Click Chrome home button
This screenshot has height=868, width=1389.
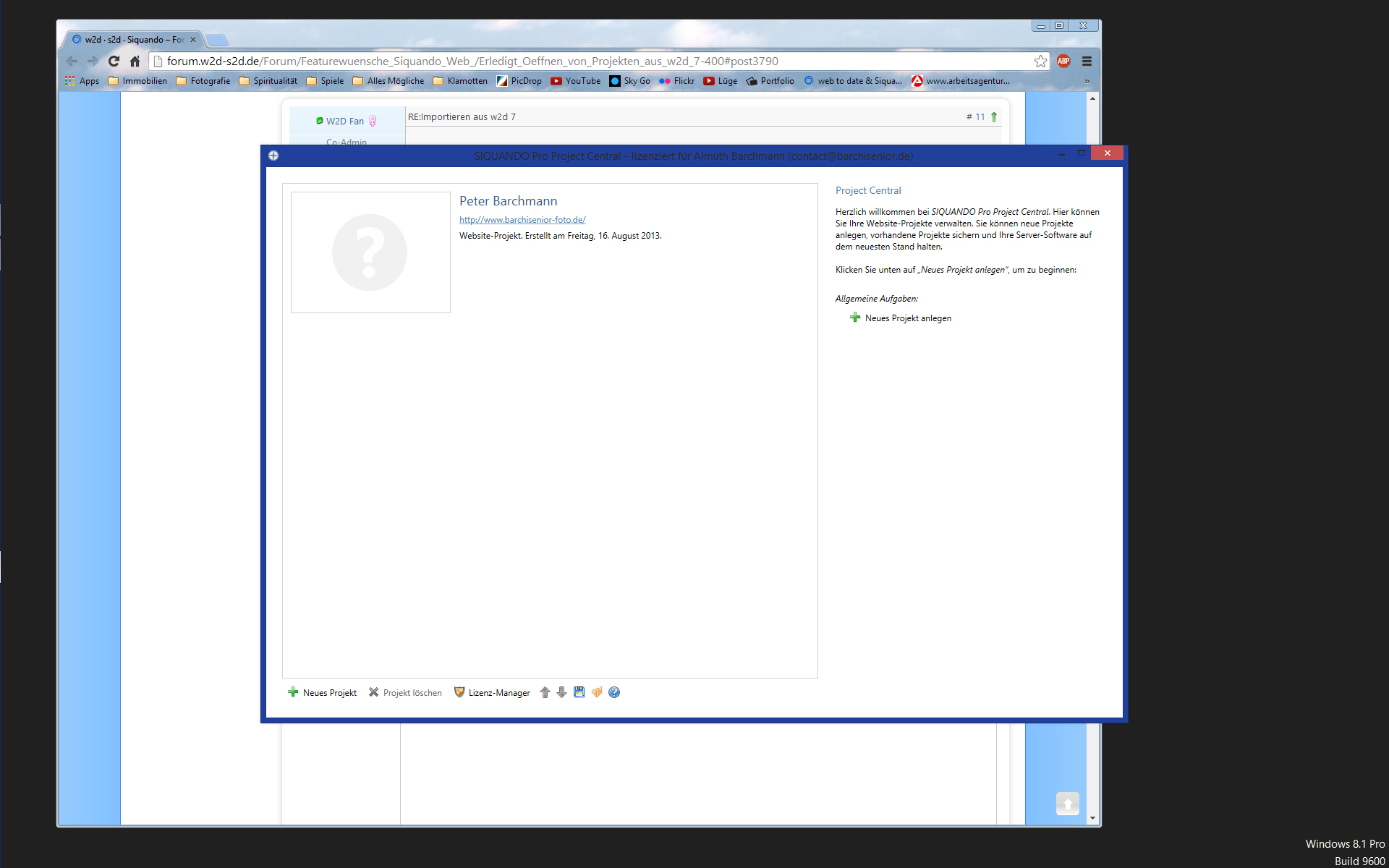(135, 61)
